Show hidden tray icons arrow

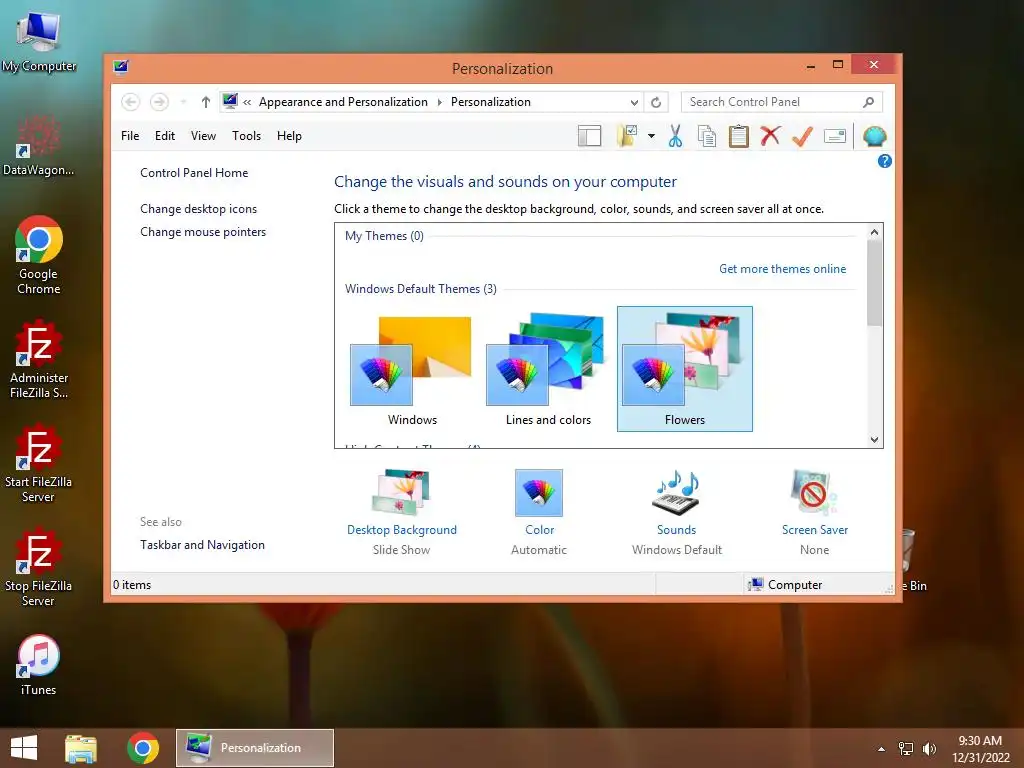tap(882, 749)
